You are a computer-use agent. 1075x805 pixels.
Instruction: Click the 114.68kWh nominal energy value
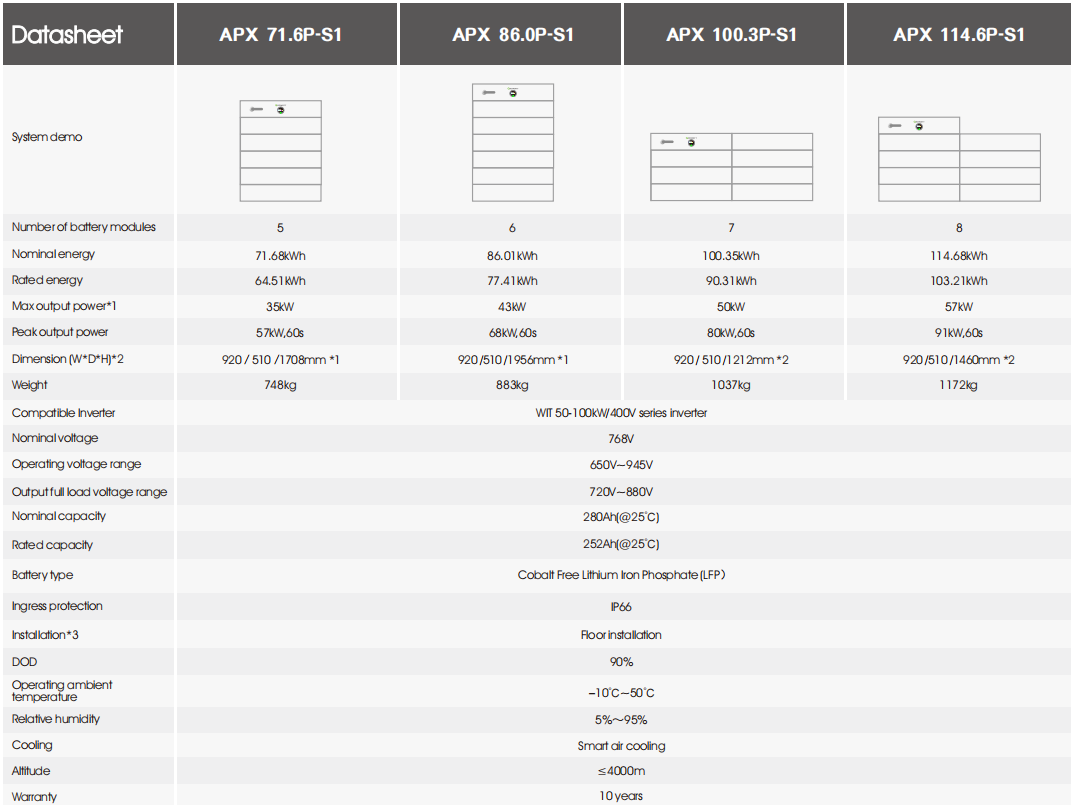tap(958, 256)
